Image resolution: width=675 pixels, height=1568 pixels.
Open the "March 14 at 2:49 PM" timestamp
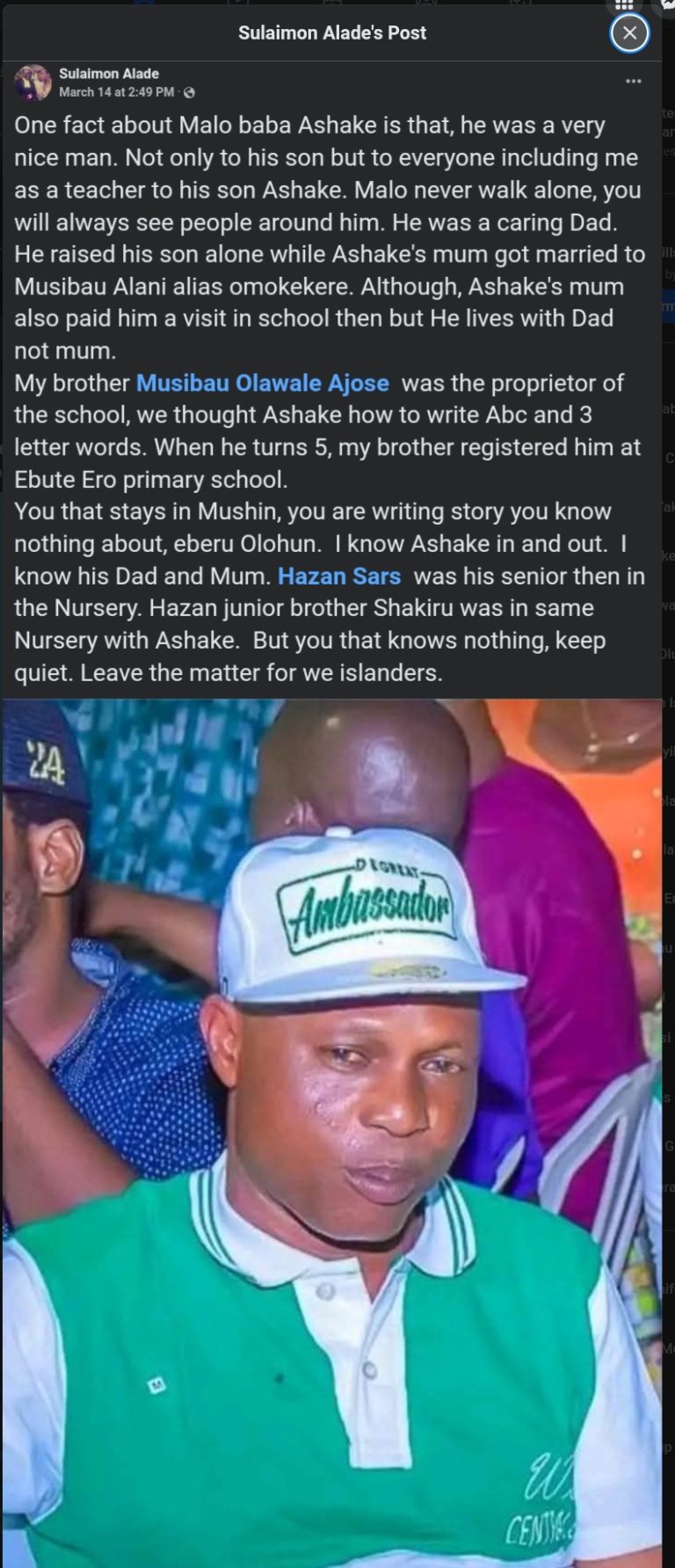[x=116, y=92]
